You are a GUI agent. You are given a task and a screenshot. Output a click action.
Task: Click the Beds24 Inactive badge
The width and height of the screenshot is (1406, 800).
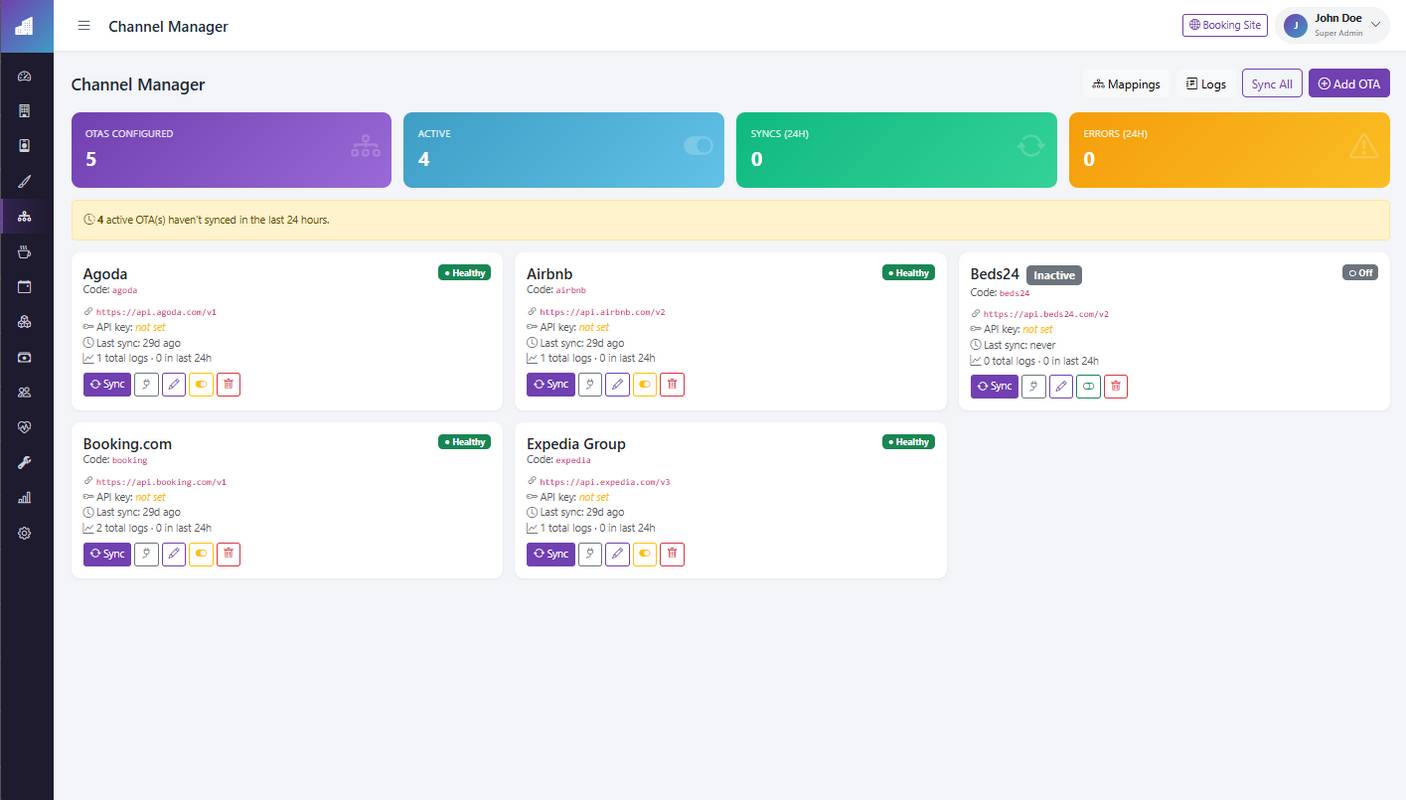[x=1054, y=275]
